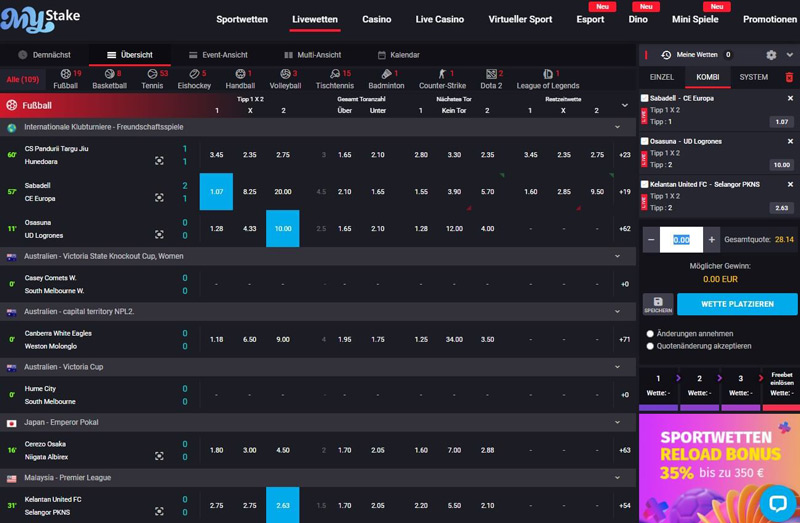Remove Kelantan United FC bet from slip
Viewport: 800px width, 523px height.
(790, 184)
